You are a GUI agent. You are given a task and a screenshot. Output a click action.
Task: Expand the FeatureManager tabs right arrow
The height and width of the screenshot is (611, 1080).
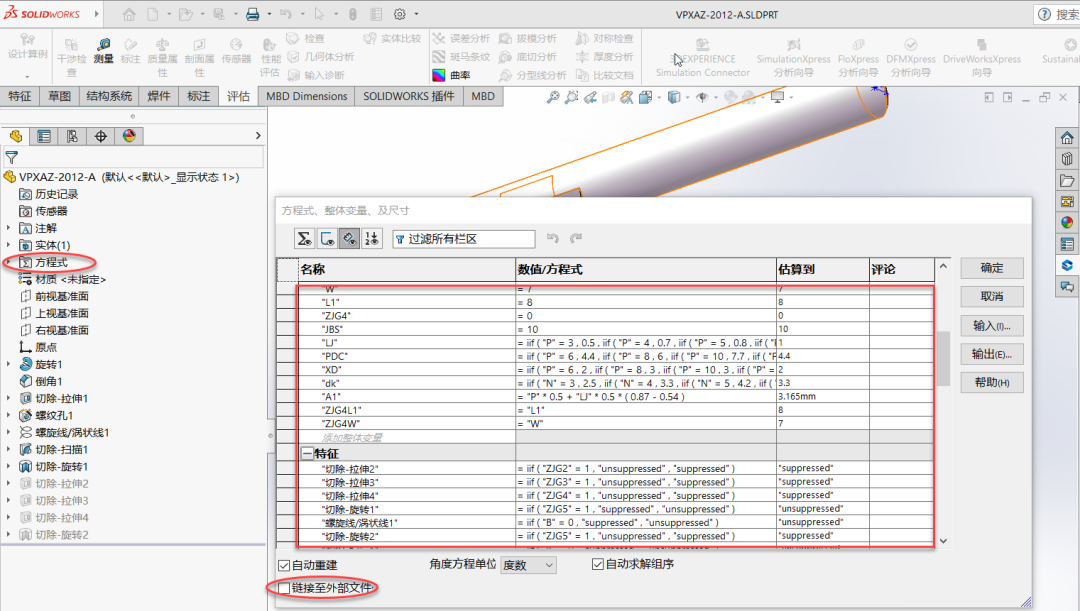pos(258,136)
